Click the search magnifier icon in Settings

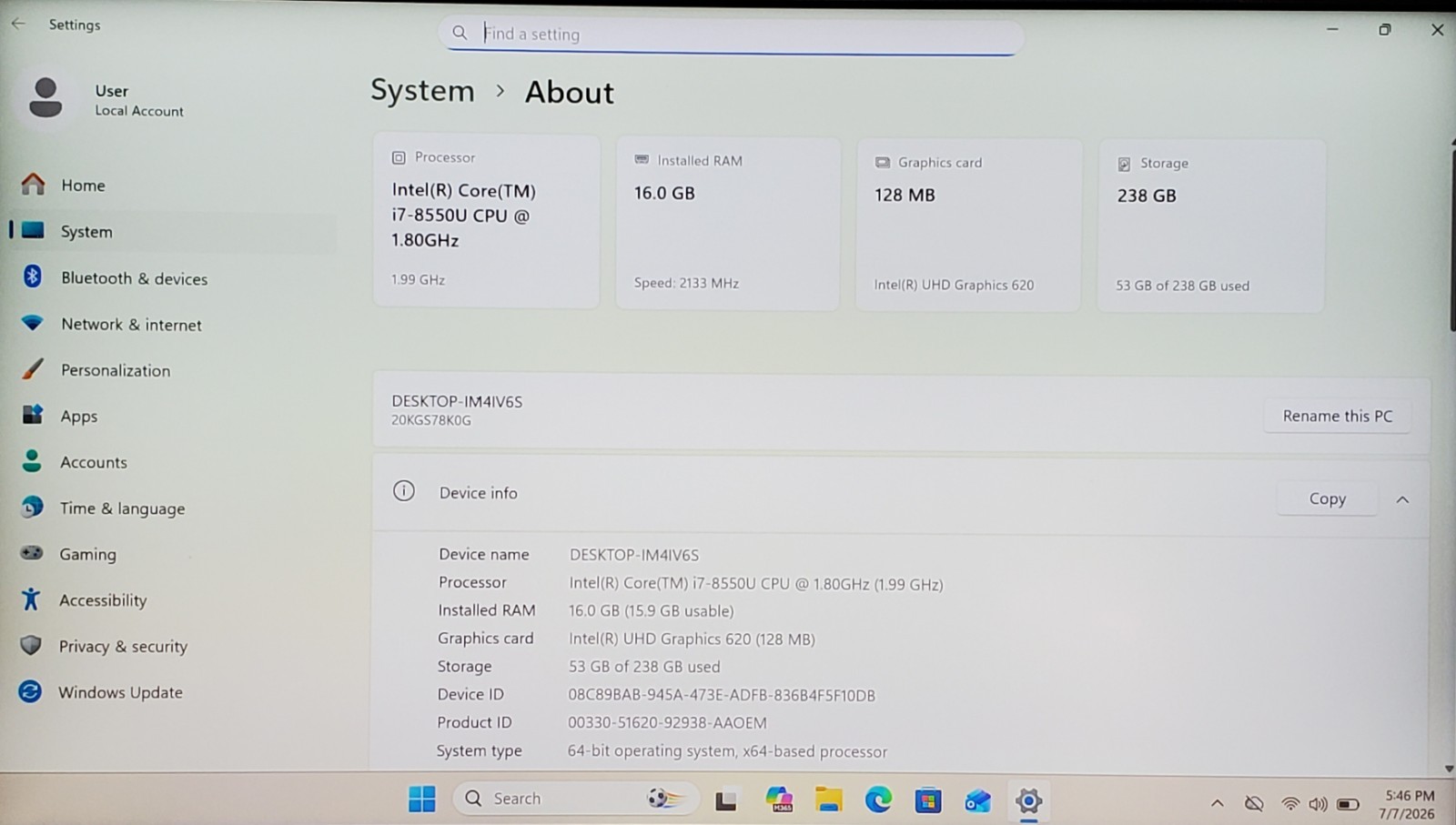point(460,33)
